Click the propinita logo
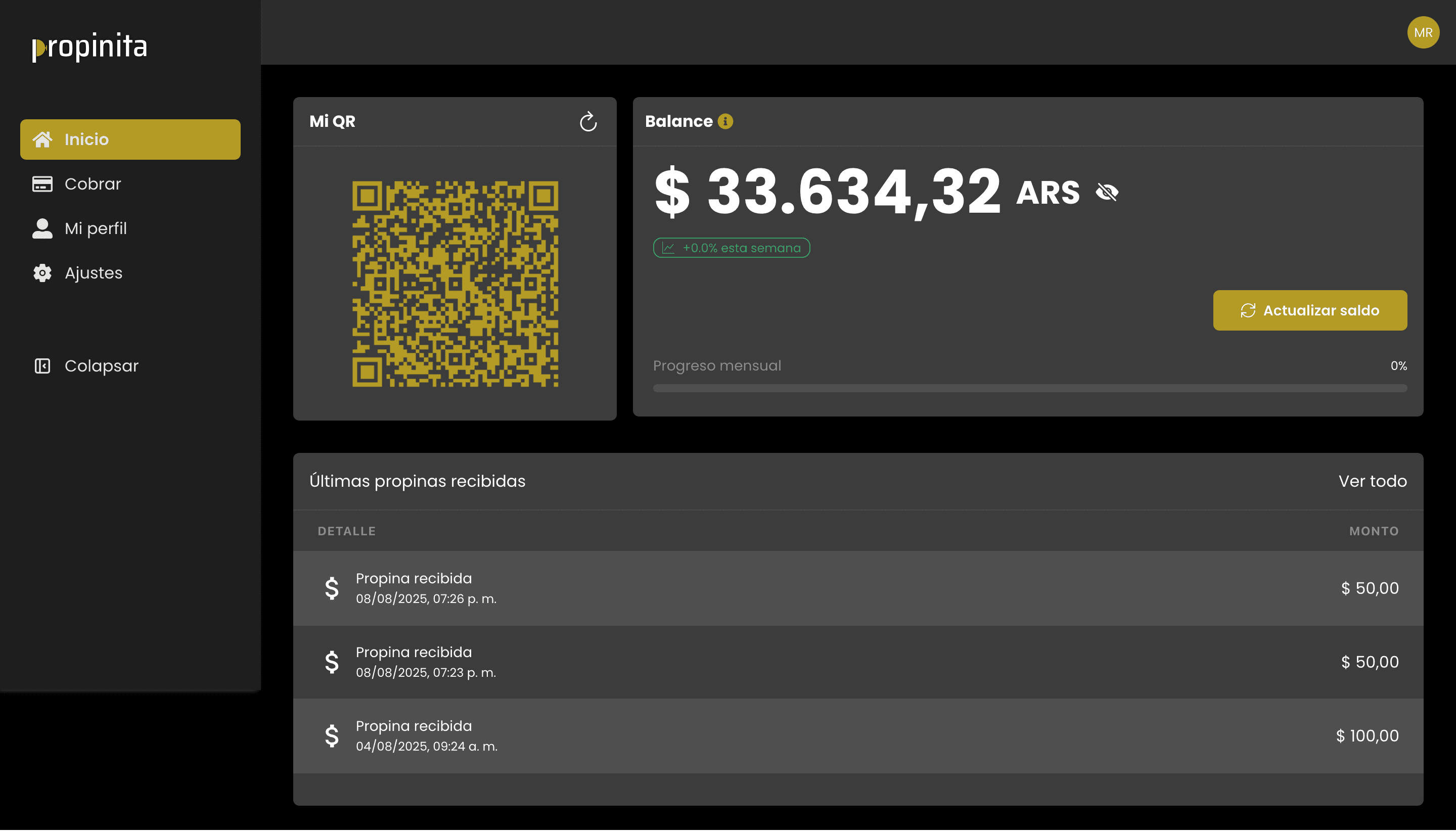 point(89,48)
